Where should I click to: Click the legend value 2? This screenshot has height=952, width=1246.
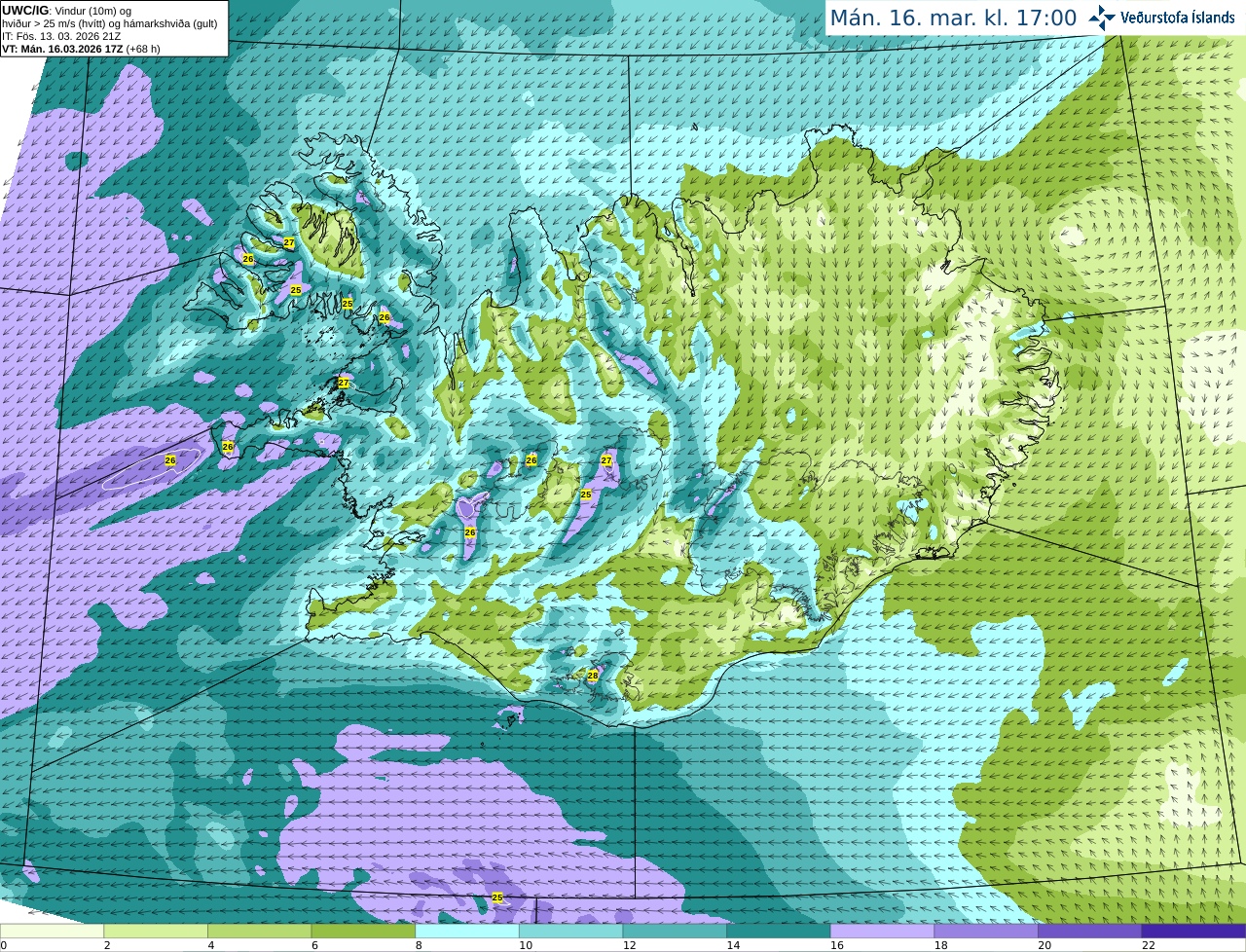point(107,945)
